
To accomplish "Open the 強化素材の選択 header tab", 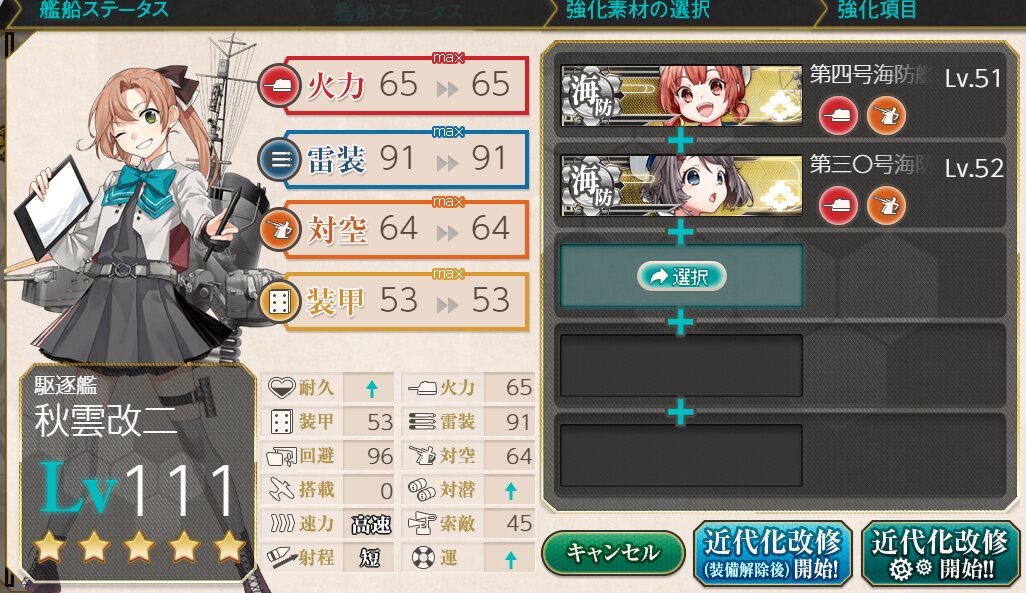I will [x=637, y=10].
